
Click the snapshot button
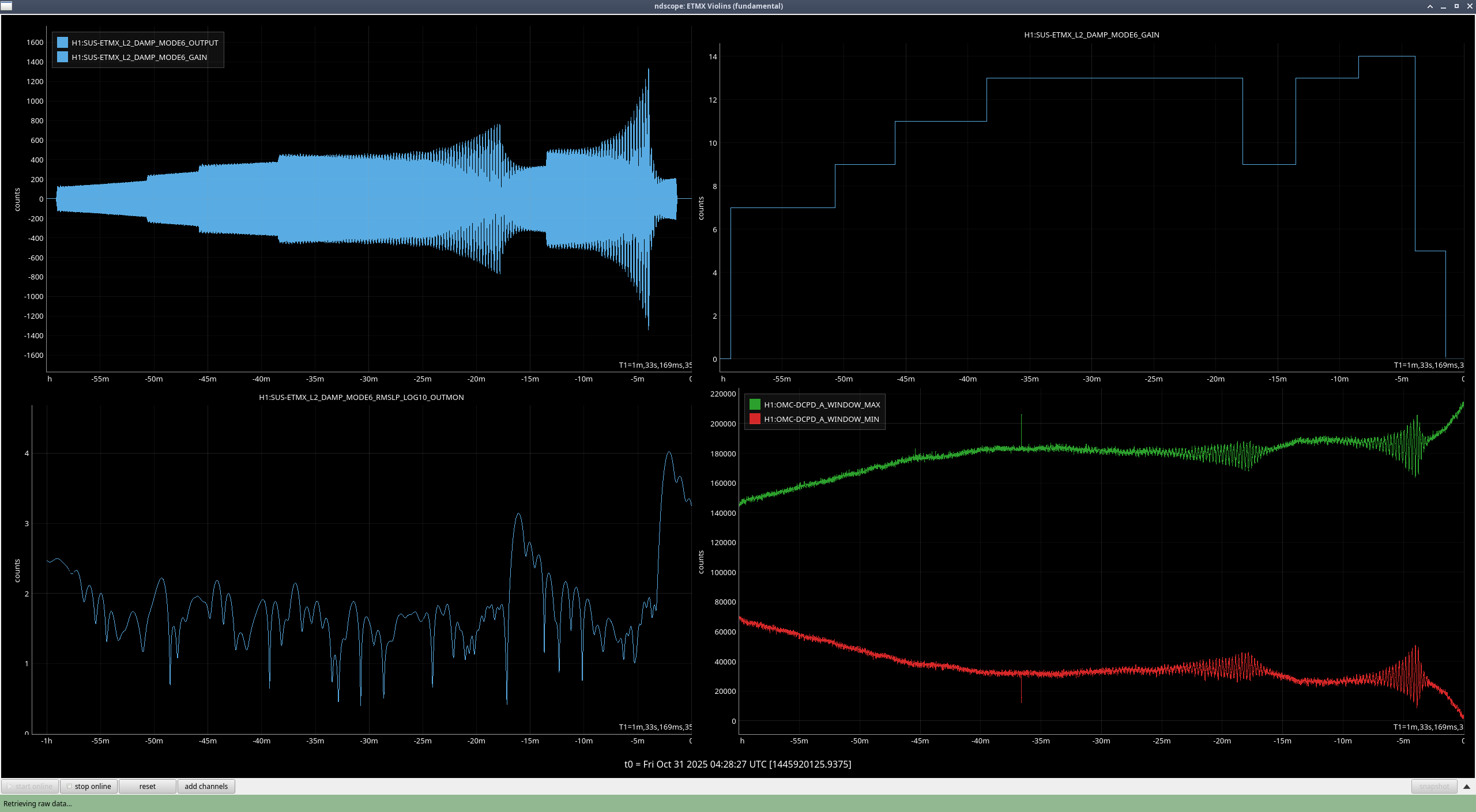point(1433,786)
